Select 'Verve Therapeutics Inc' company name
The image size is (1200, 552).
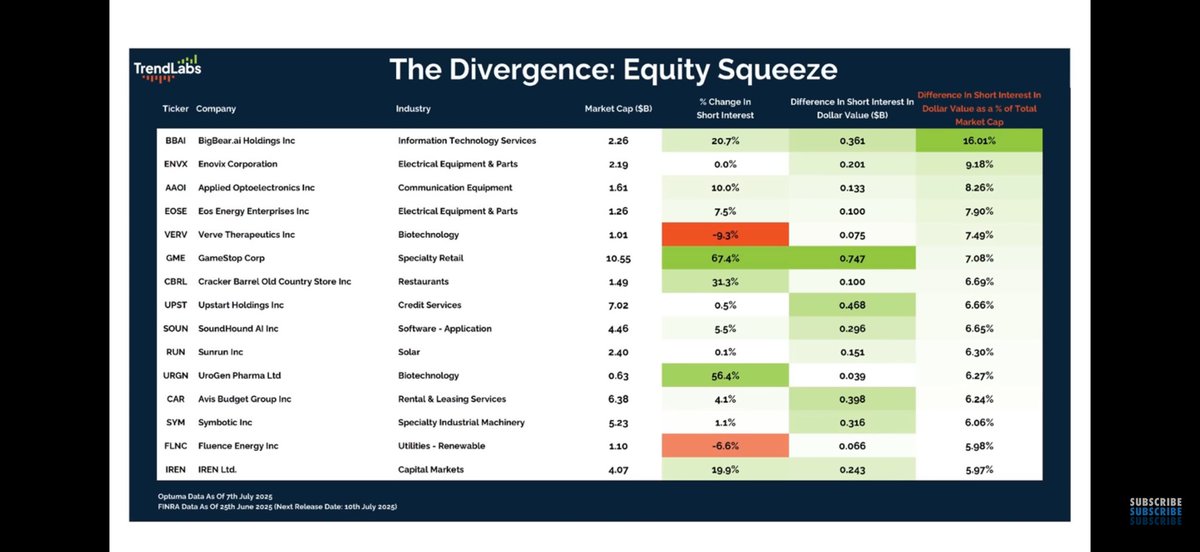coord(246,235)
